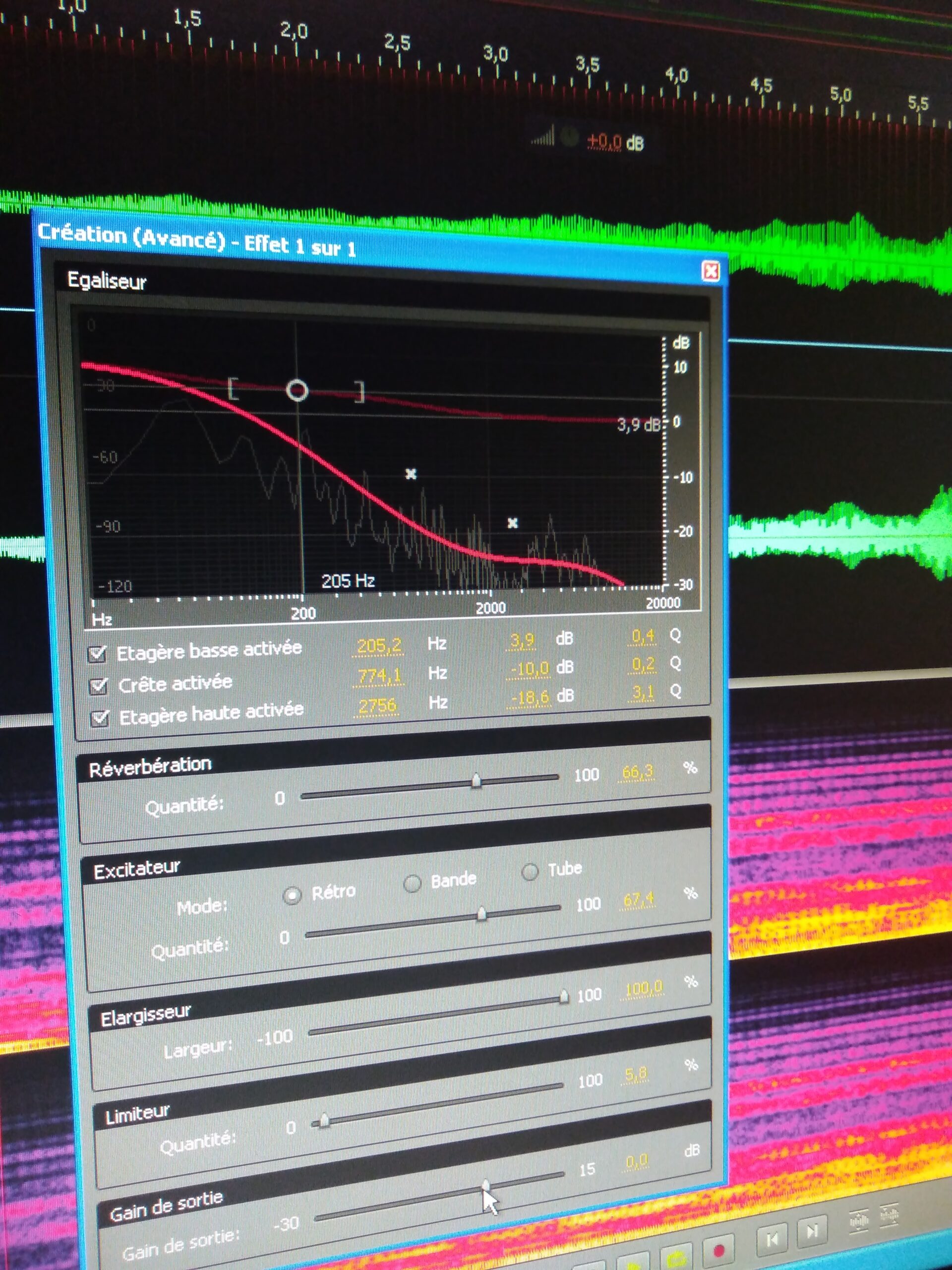Click the circular low-shelf EQ handle

[297, 390]
